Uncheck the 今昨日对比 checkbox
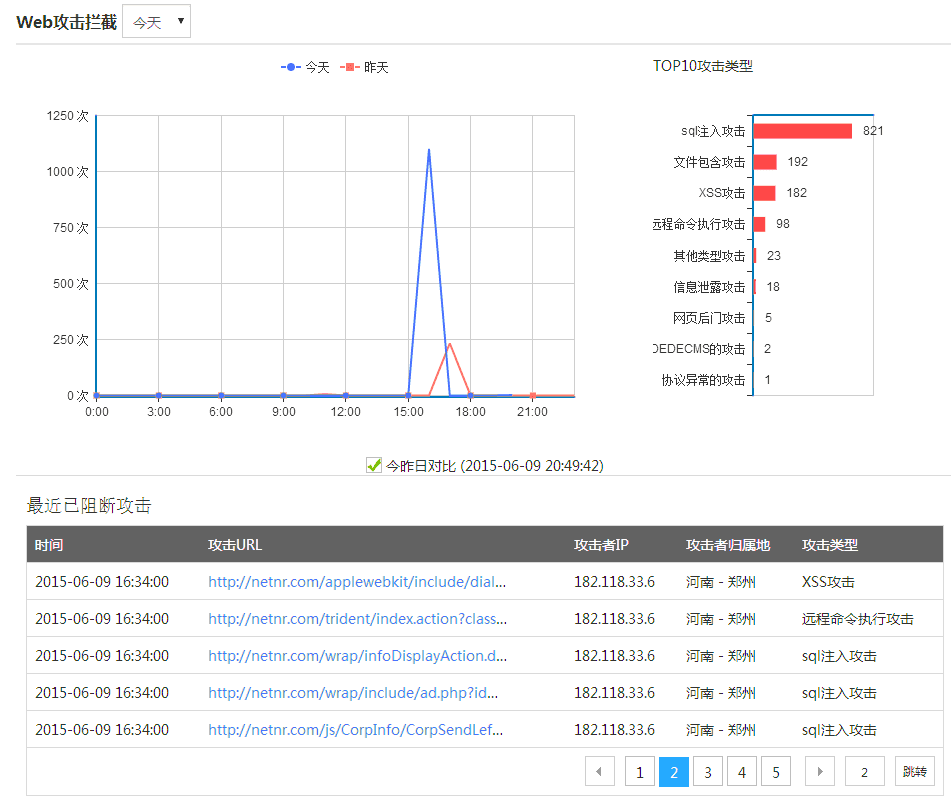951x803 pixels. [375, 465]
